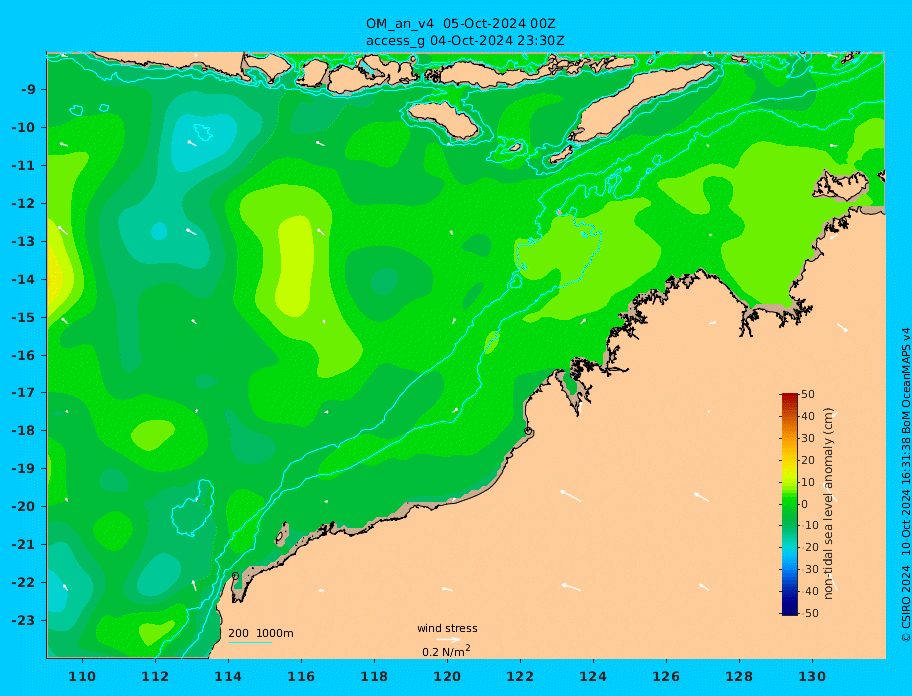
Task: Click the 120 longitude axis label
Action: 447,676
